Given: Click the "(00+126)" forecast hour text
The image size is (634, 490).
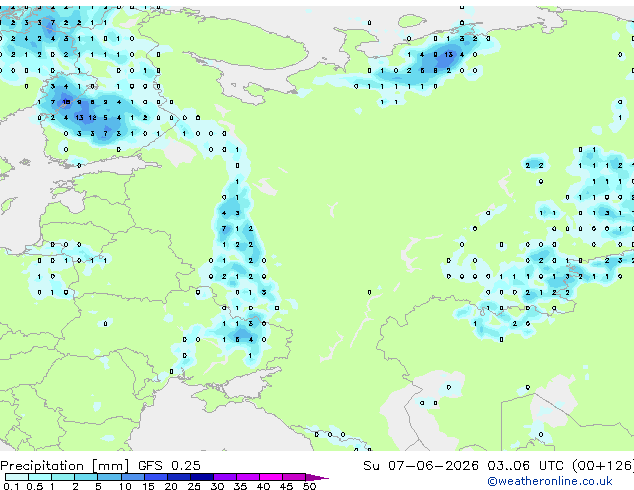Looking at the screenshot, I should (603, 466).
